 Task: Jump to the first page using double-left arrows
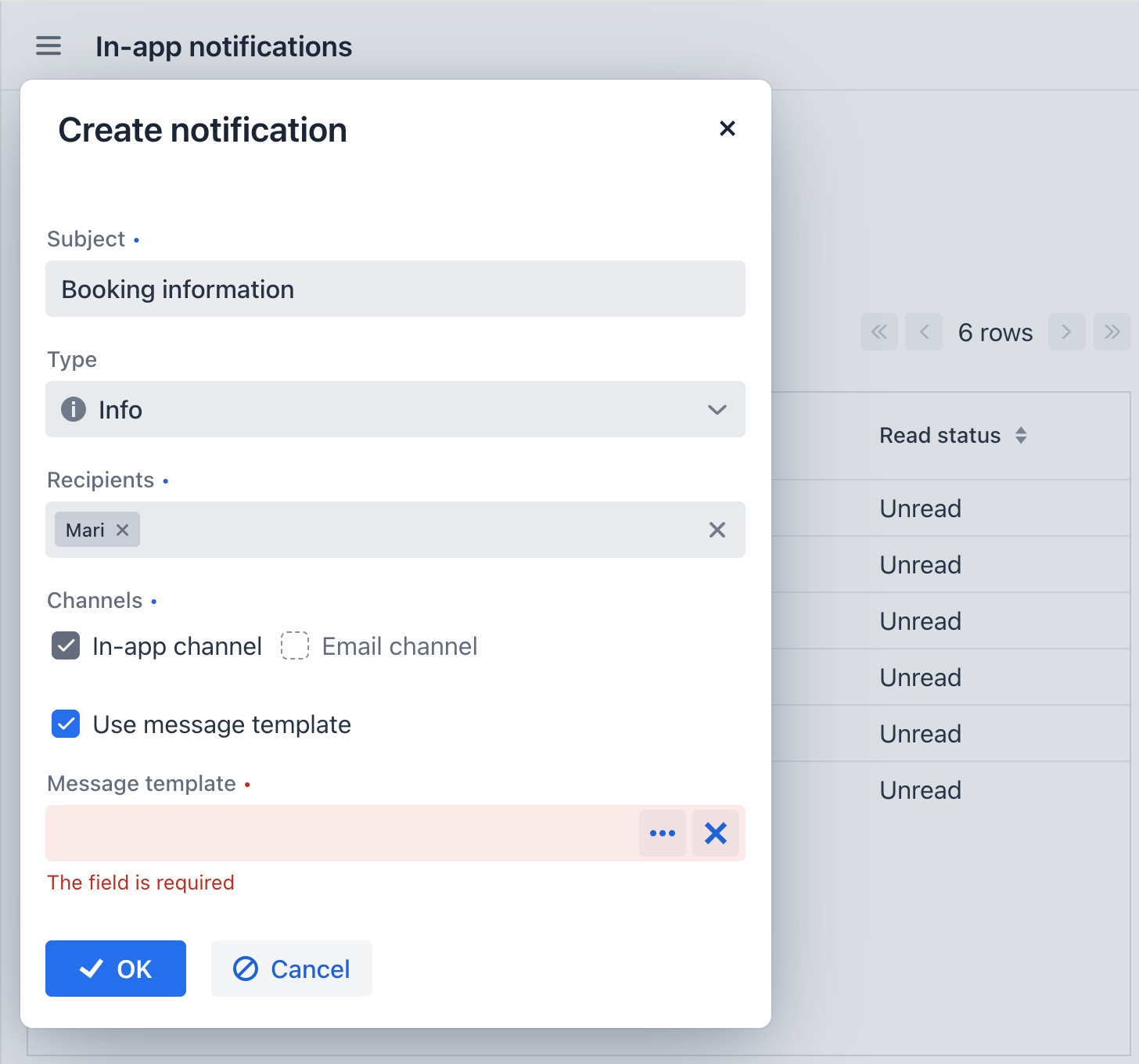point(879,332)
